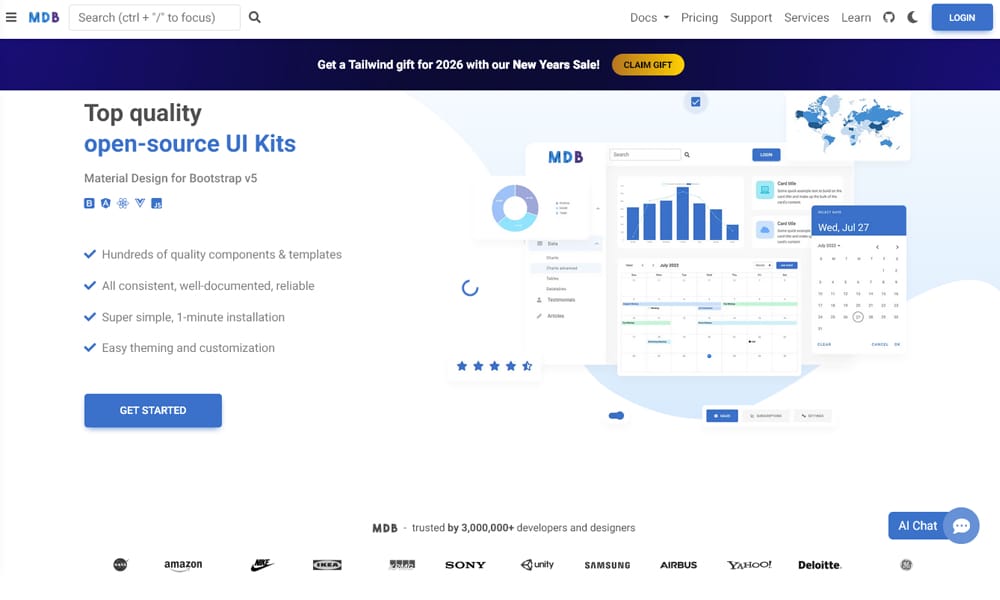Click the Deloitte logo

(x=820, y=565)
